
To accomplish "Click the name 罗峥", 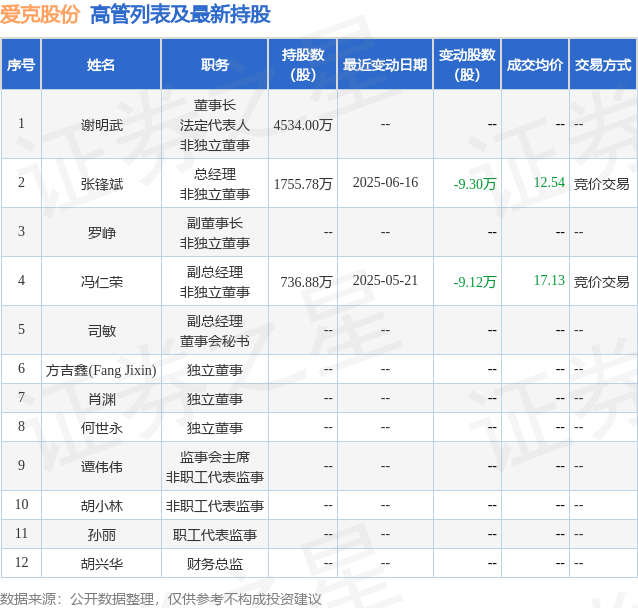I will coord(102,233).
